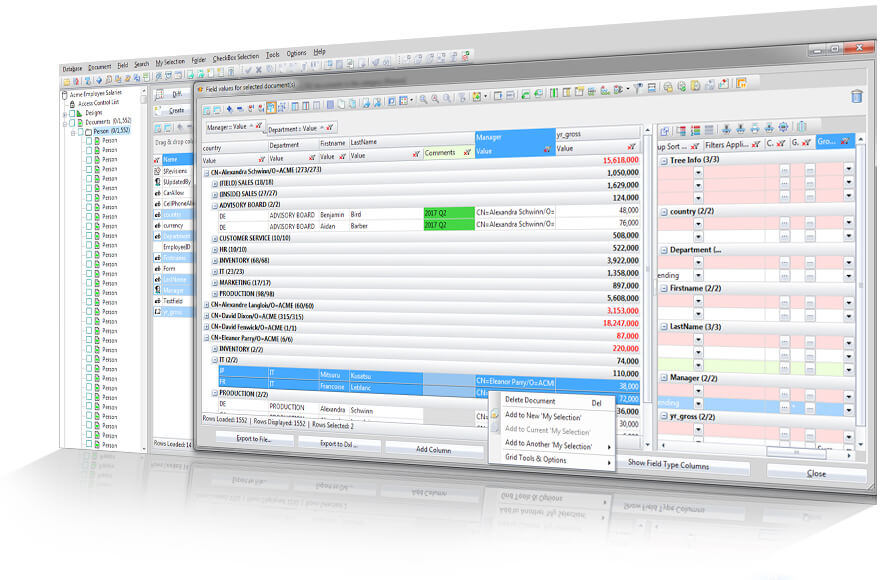The width and height of the screenshot is (881, 580).
Task: Click the blue down-arrow toolbar icon
Action: coord(229,108)
